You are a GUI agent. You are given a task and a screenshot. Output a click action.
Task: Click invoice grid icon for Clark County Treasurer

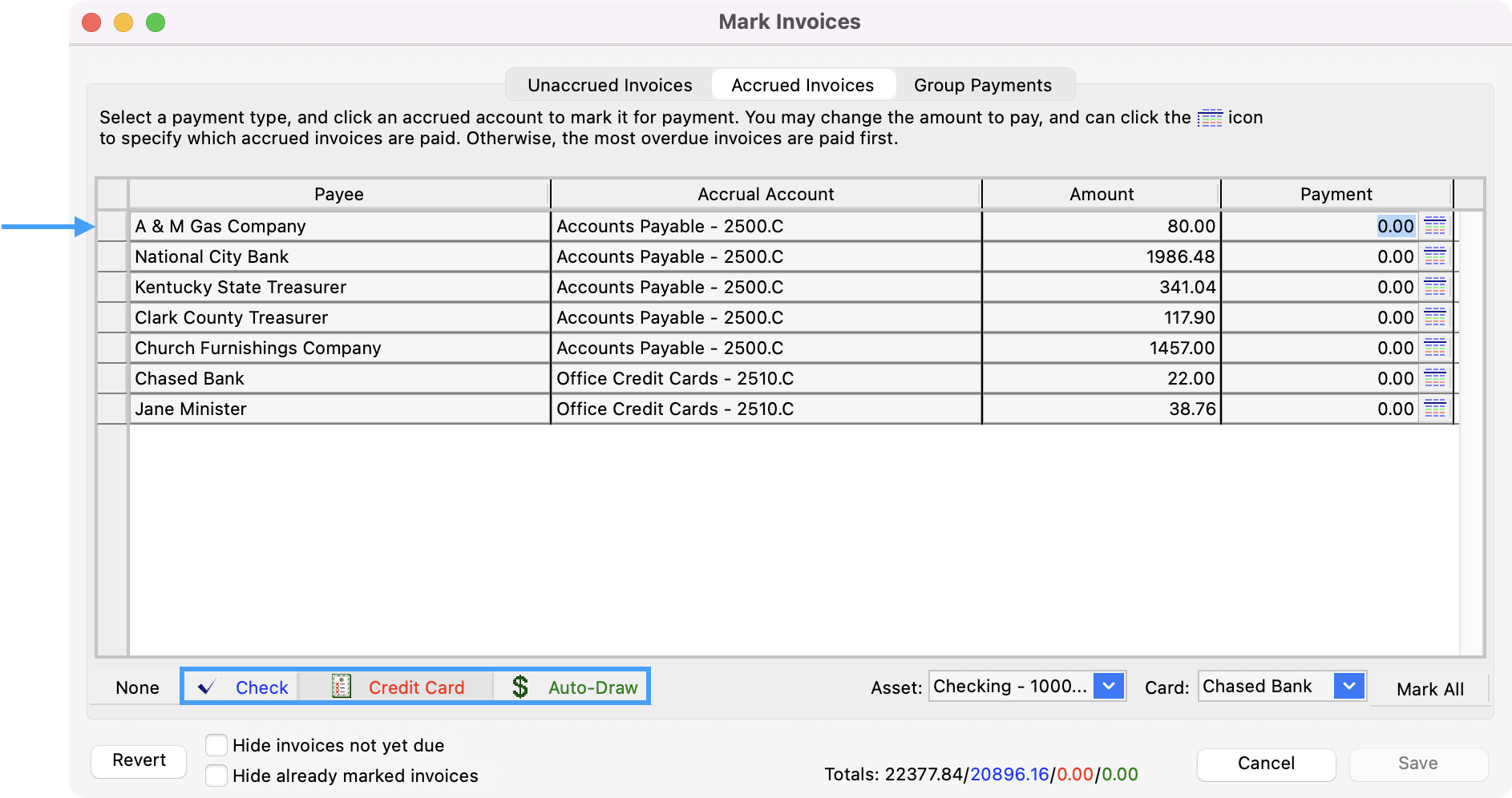1435,318
